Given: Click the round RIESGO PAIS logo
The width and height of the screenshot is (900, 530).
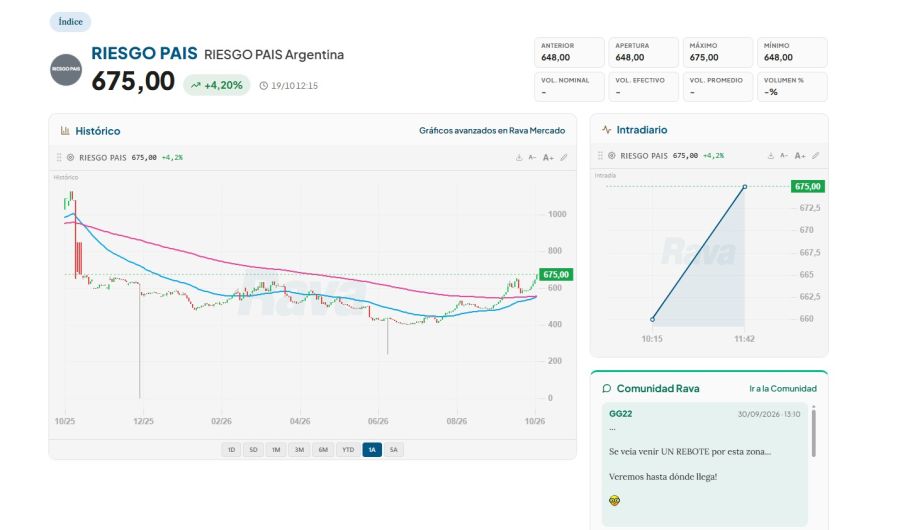Looking at the screenshot, I should (66, 69).
